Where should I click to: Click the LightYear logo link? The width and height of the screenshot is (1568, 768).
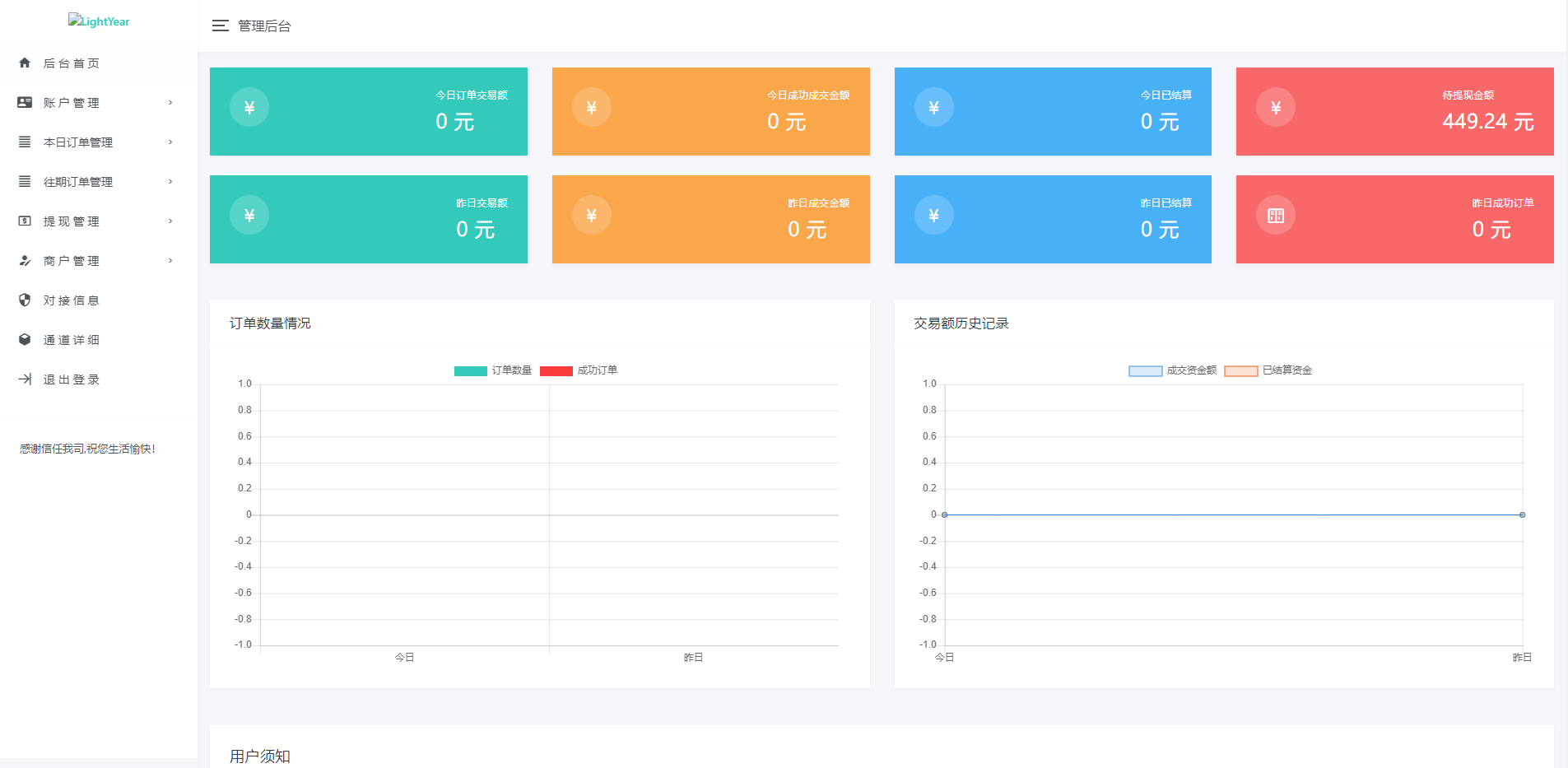[99, 21]
